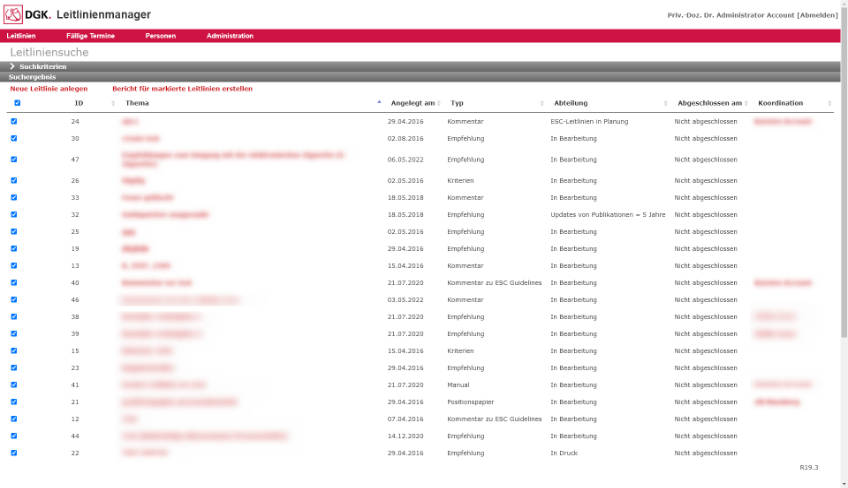Sort by Abgeschlossen am column header
The height and width of the screenshot is (488, 848).
tap(710, 103)
